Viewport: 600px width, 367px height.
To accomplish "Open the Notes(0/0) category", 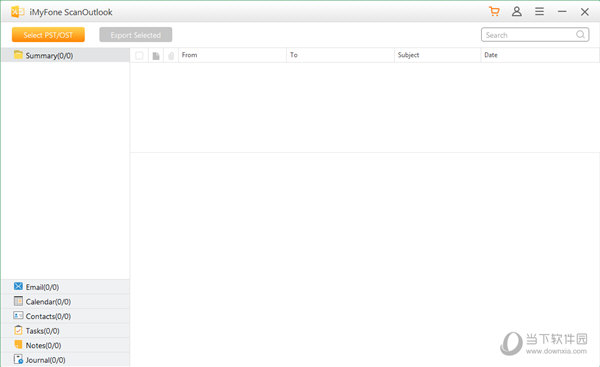I will pos(65,345).
